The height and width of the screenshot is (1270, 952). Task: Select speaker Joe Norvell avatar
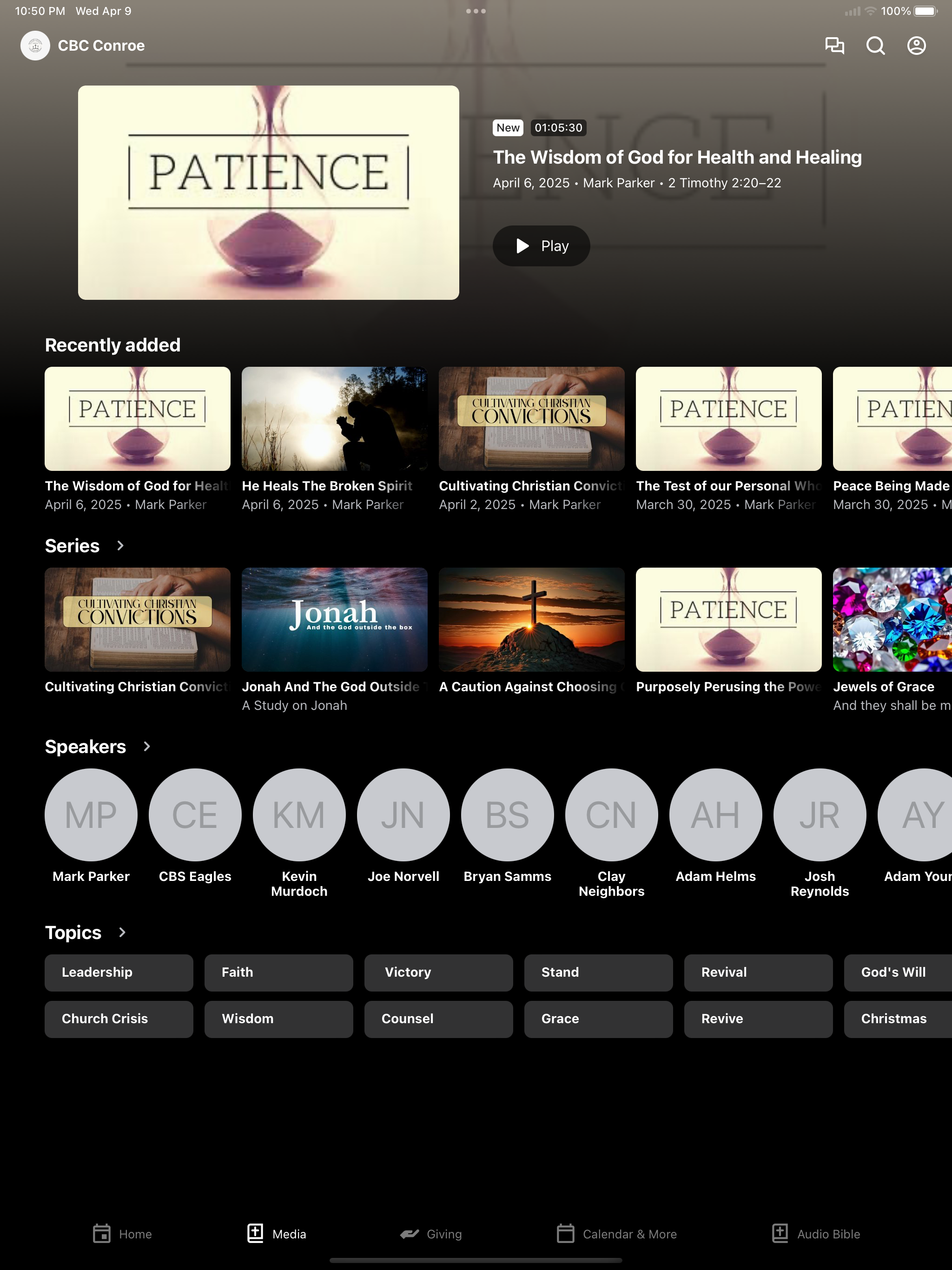(x=403, y=815)
